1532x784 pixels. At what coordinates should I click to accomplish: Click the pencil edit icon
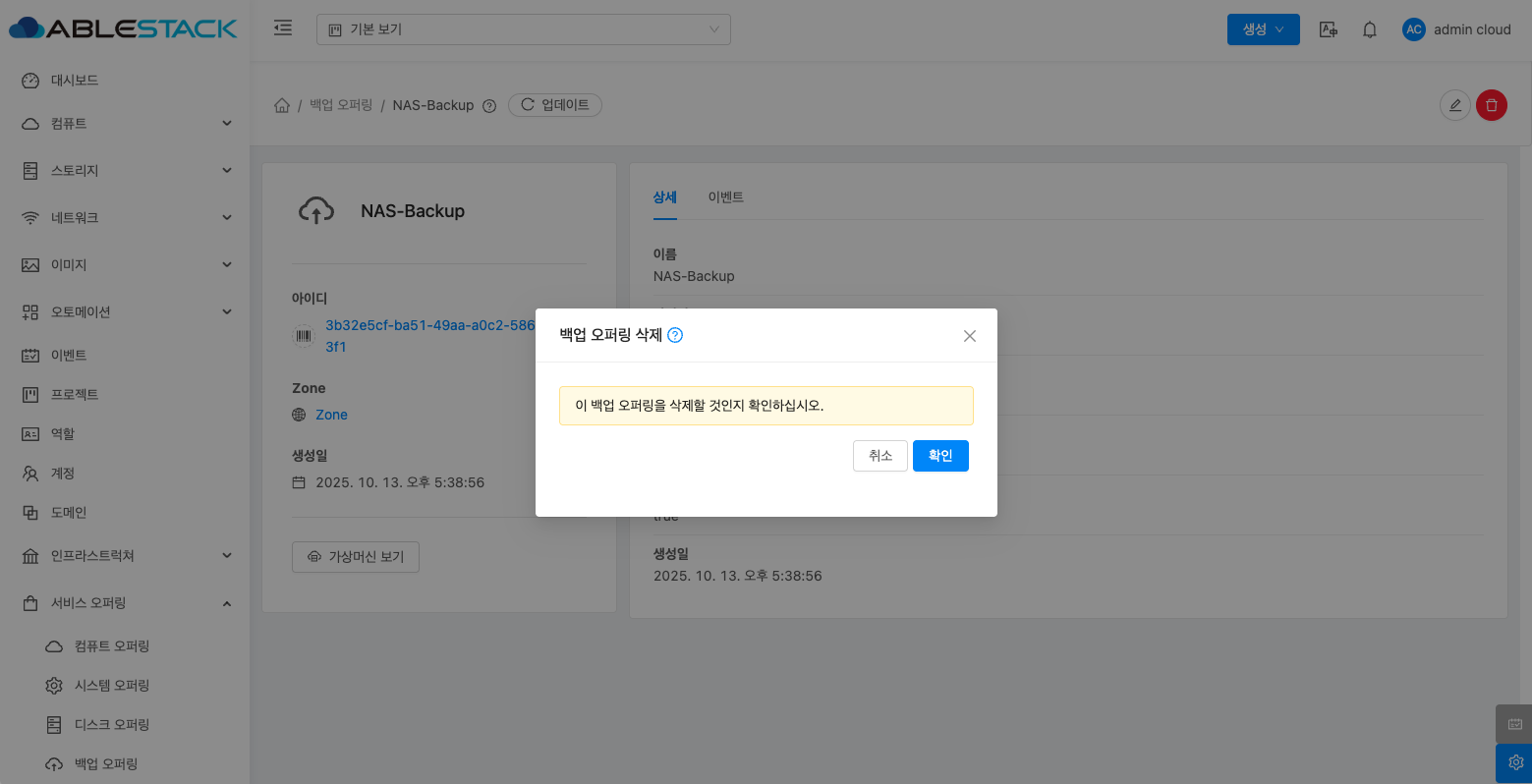tap(1454, 105)
